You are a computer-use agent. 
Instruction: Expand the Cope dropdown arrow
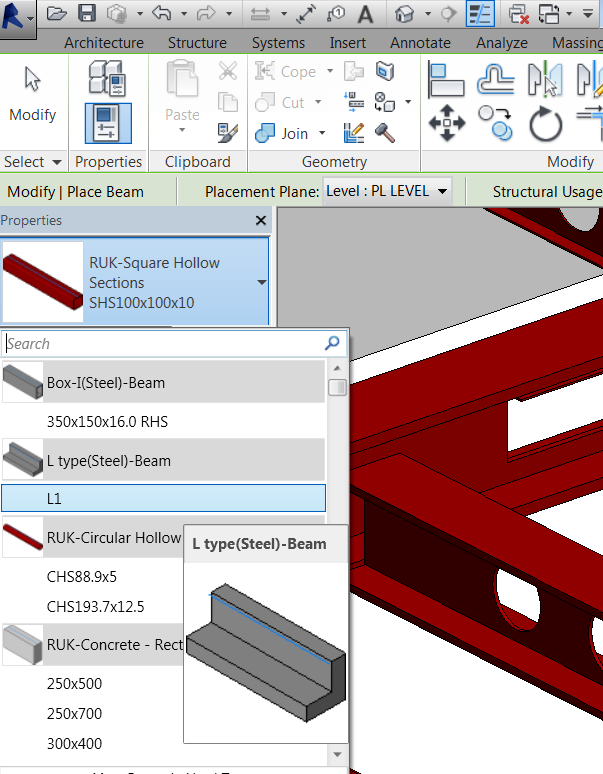[330, 71]
